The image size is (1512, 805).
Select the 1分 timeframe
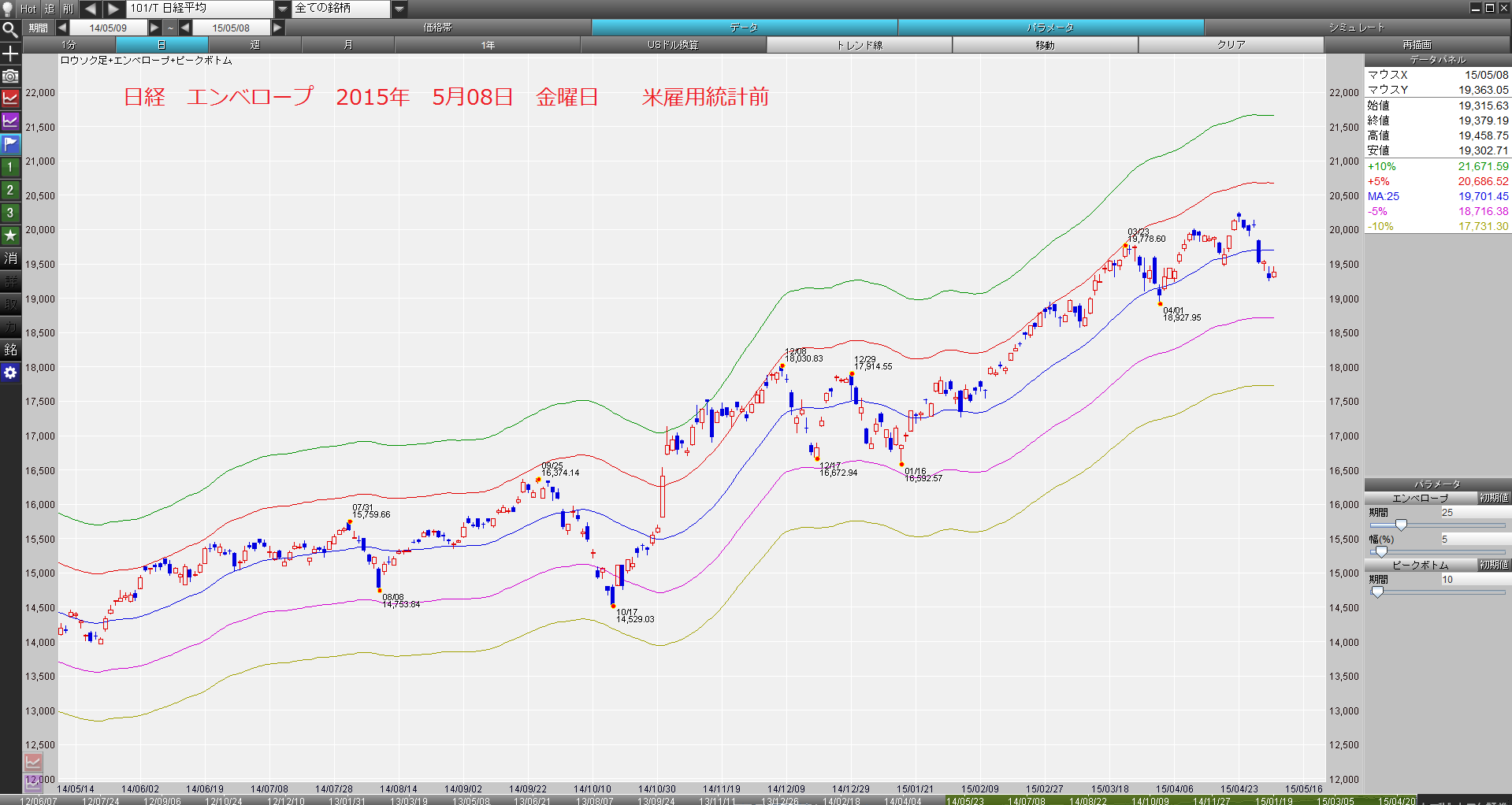(69, 45)
